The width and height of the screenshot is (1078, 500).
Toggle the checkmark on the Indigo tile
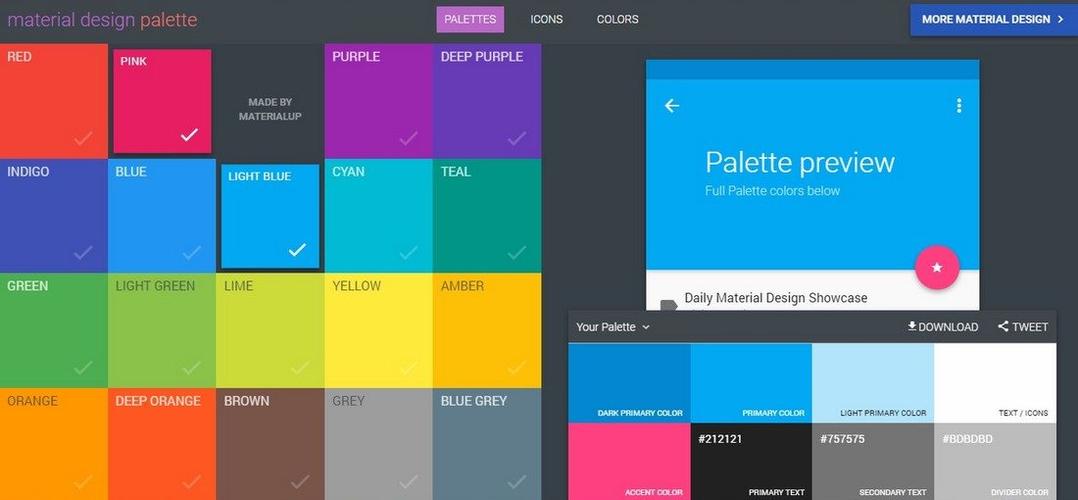tap(83, 253)
